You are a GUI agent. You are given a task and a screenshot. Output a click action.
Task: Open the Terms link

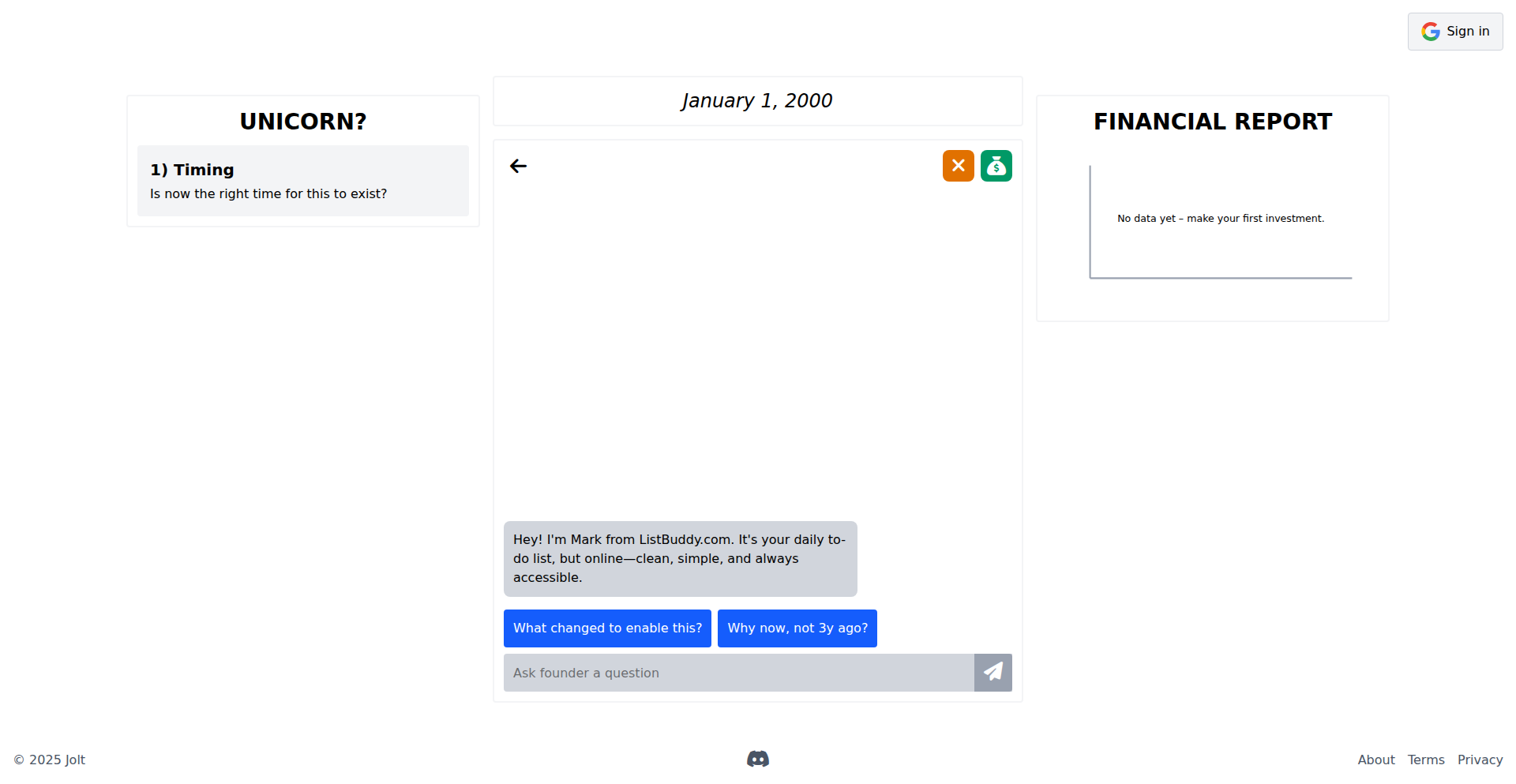(1425, 760)
